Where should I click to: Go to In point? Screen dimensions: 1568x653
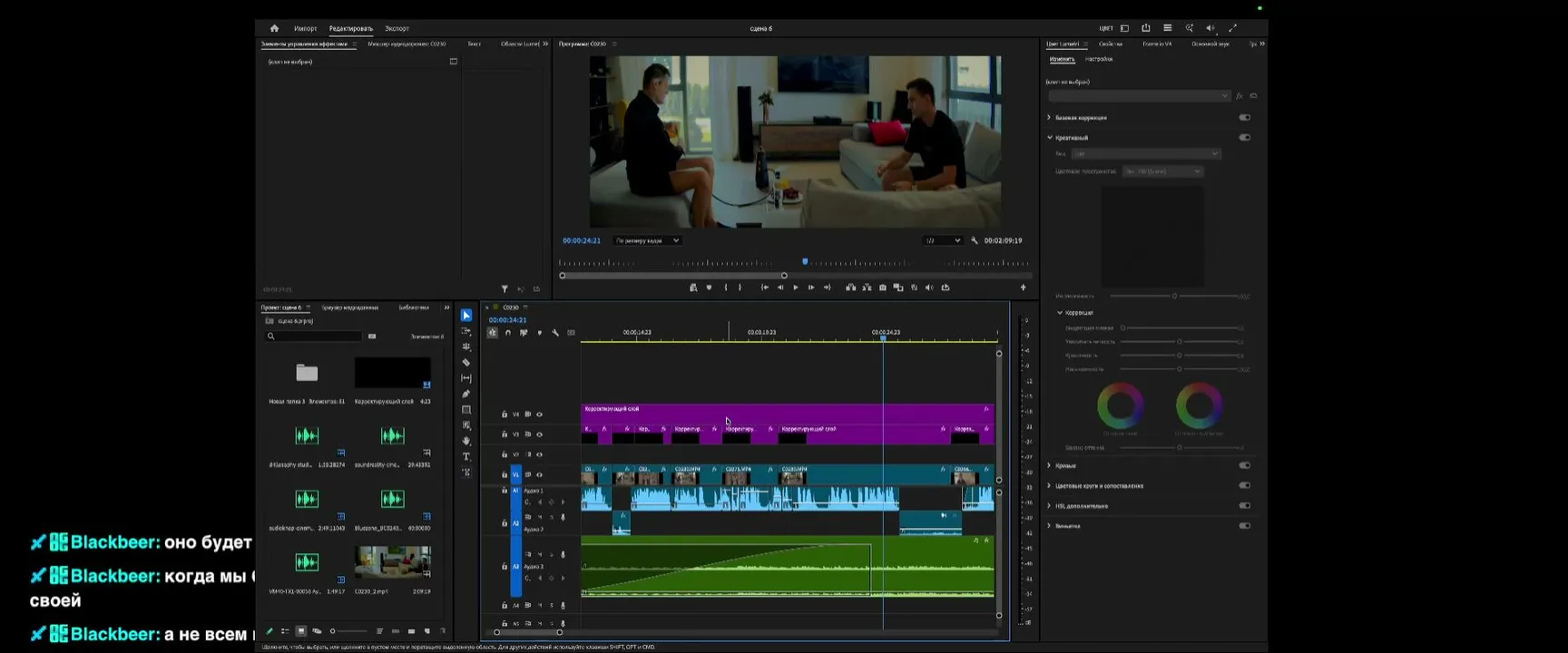point(764,288)
